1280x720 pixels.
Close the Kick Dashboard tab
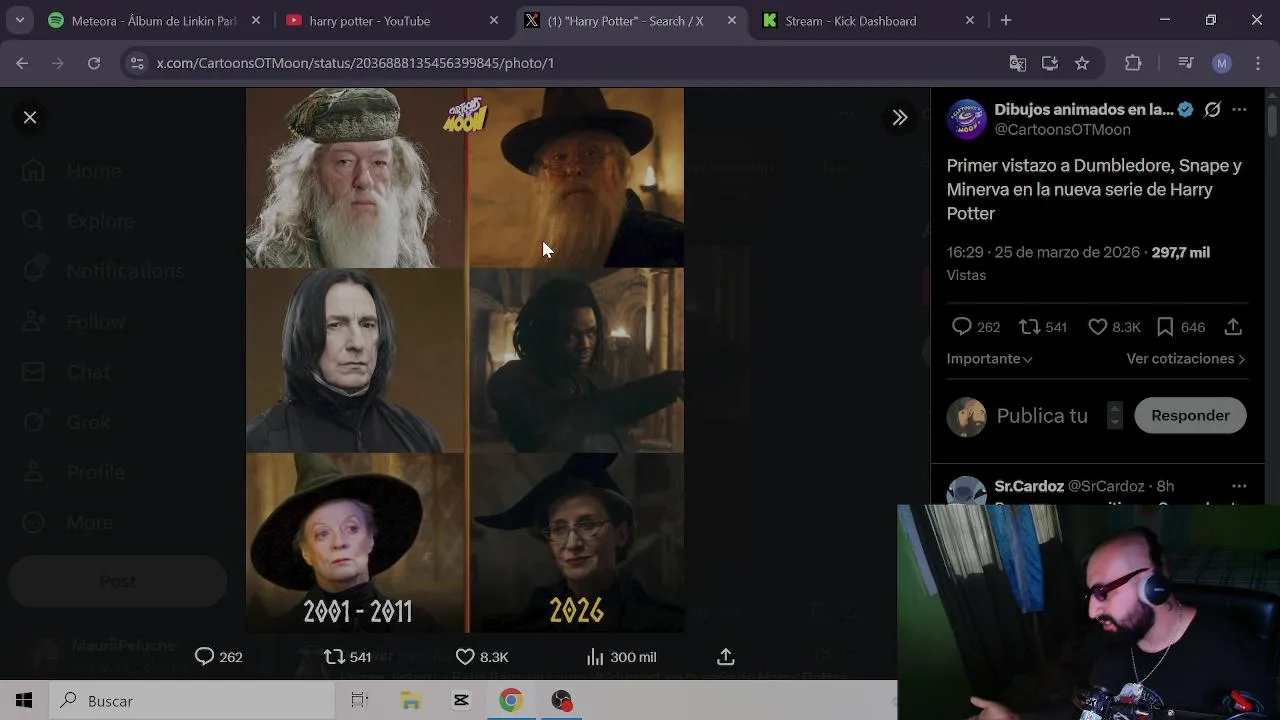[969, 20]
